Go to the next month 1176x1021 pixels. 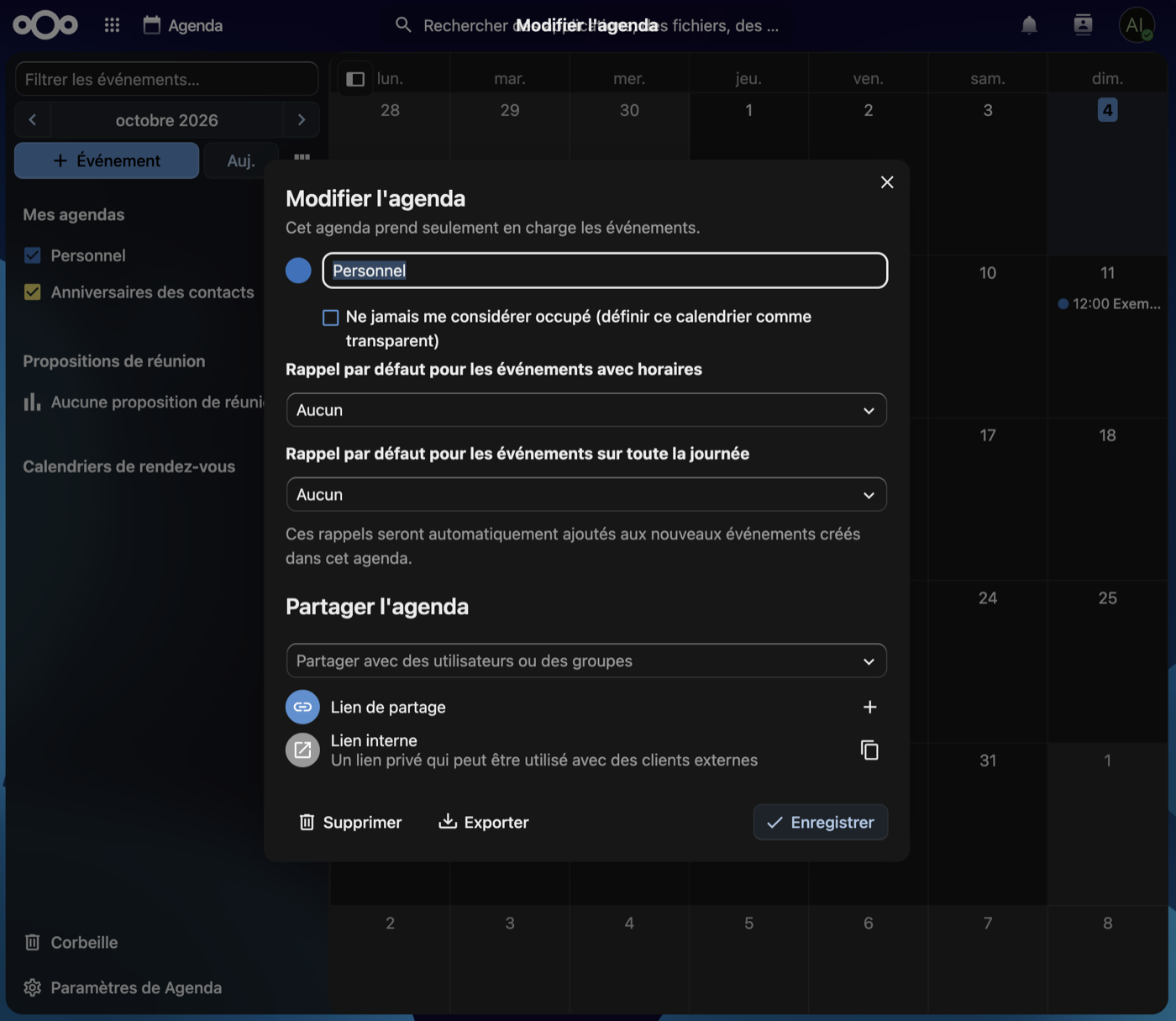301,120
